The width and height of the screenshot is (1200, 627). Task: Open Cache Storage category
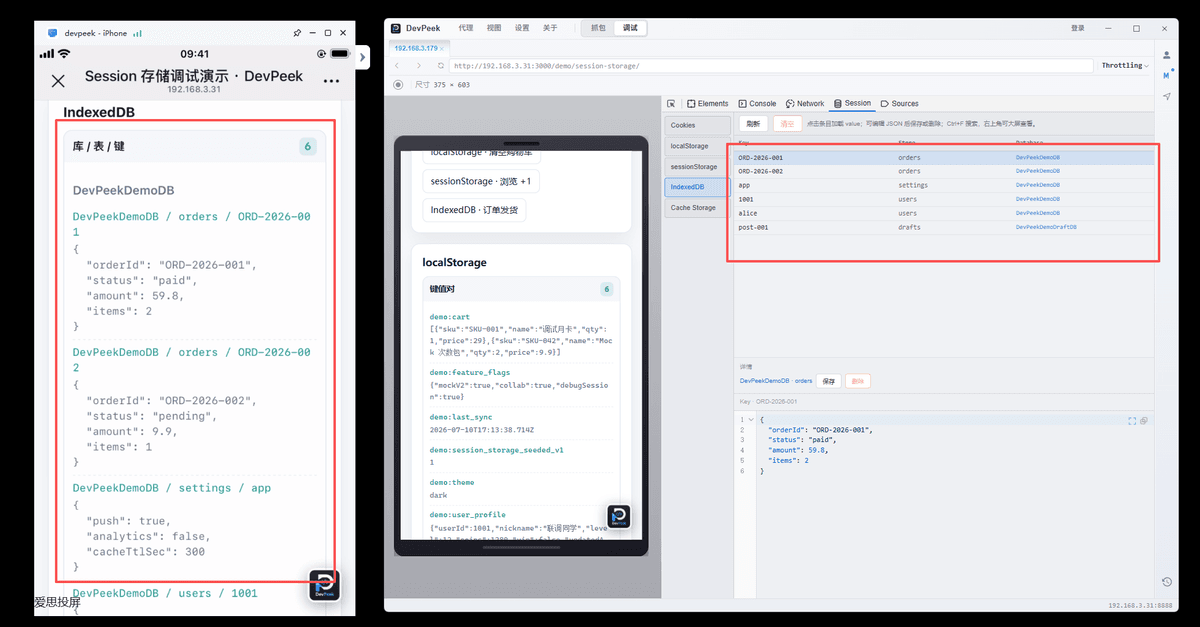point(698,208)
